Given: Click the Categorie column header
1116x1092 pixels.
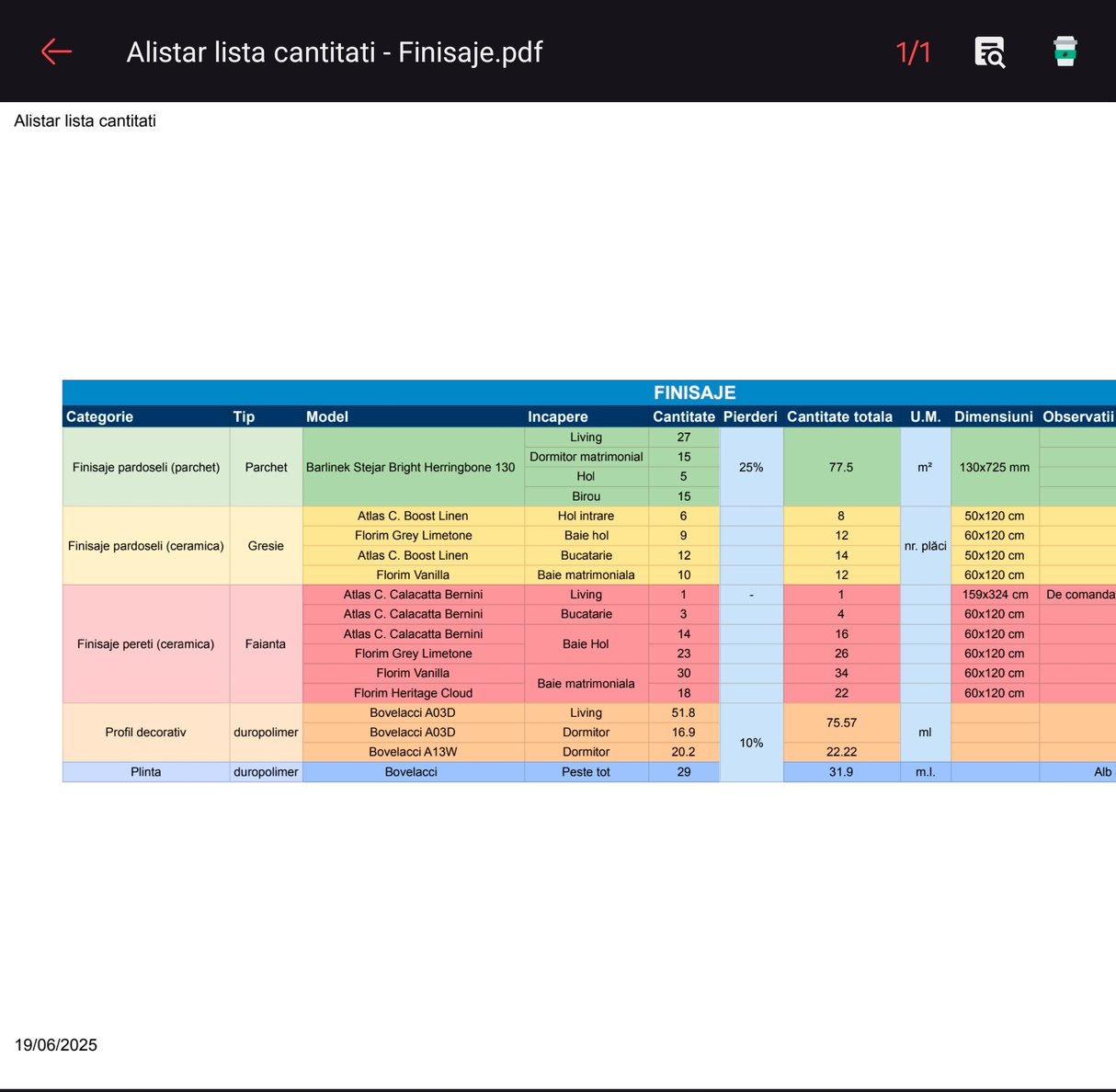Looking at the screenshot, I should point(146,416).
